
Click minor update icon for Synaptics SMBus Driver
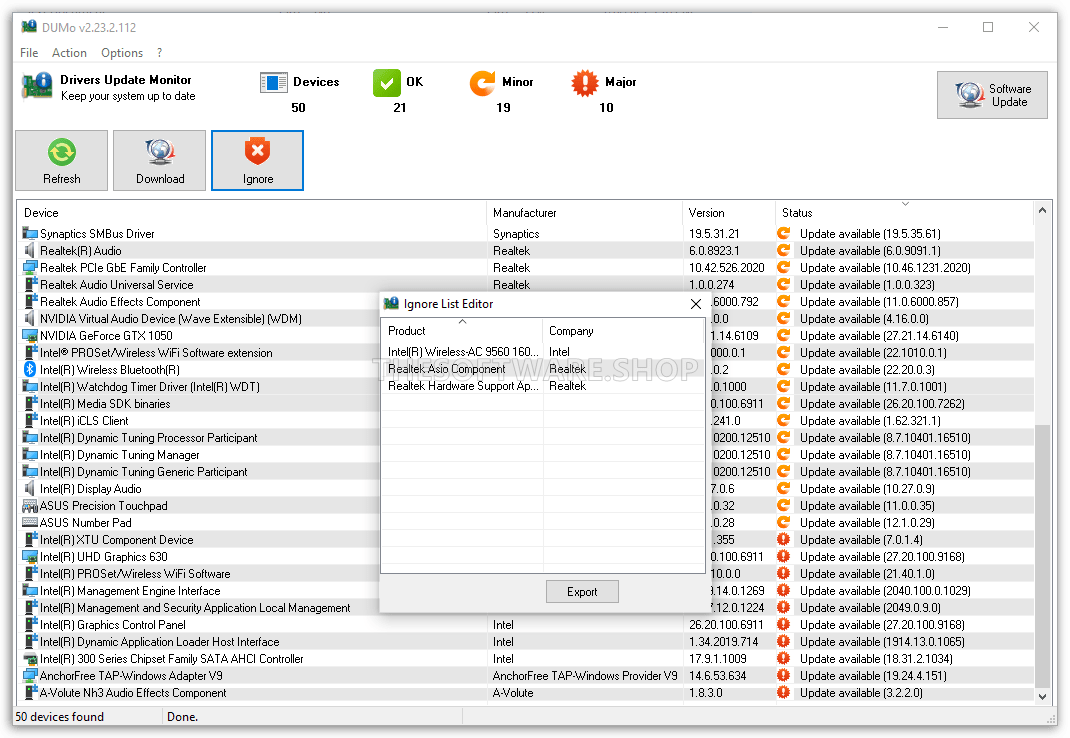[783, 233]
